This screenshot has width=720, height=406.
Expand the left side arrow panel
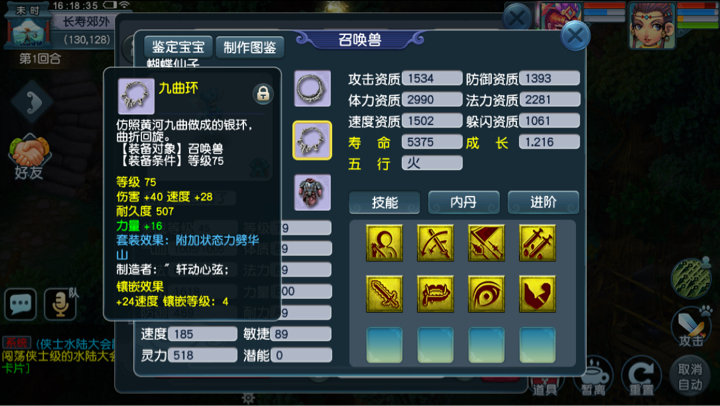pyautogui.click(x=31, y=102)
